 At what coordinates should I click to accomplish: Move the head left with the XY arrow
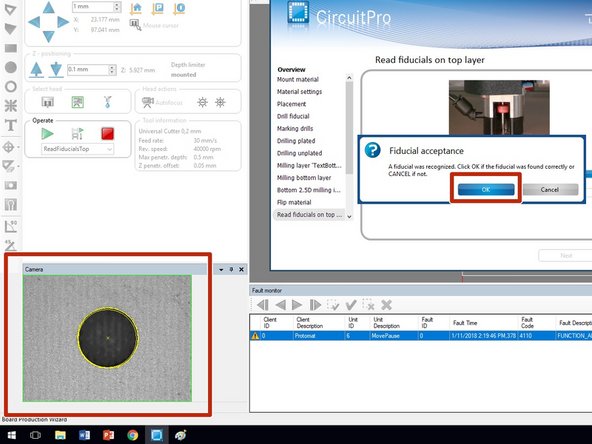click(x=34, y=22)
